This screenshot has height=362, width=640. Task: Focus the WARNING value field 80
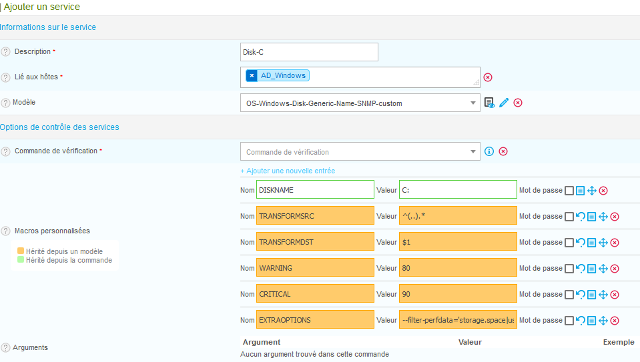pos(458,268)
